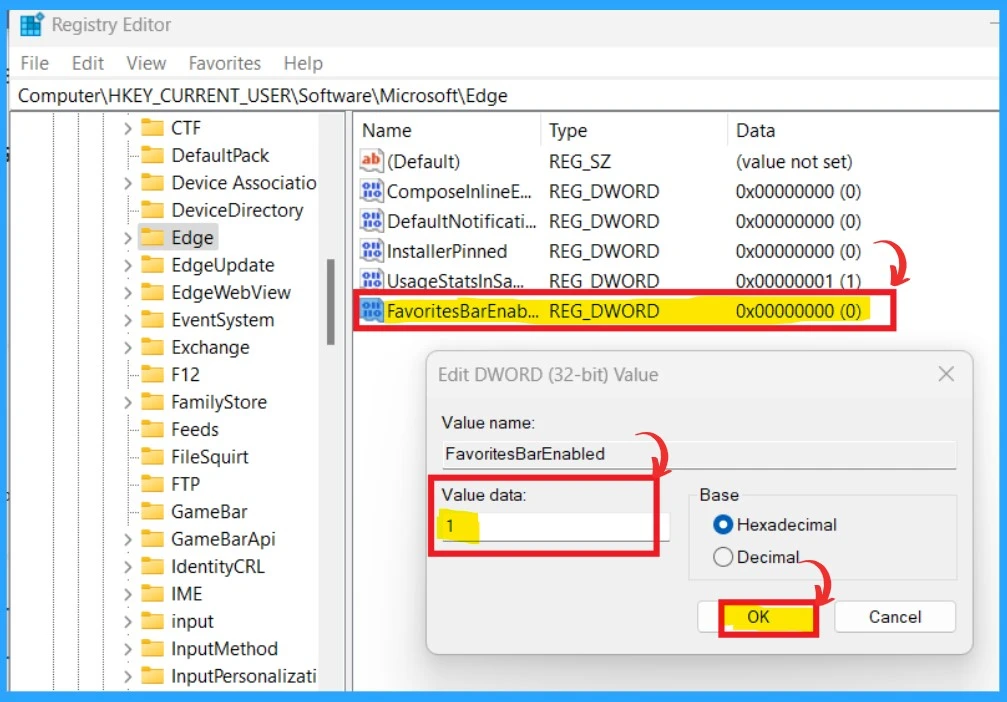
Task: Click the FamilyStore folder icon
Action: [152, 402]
